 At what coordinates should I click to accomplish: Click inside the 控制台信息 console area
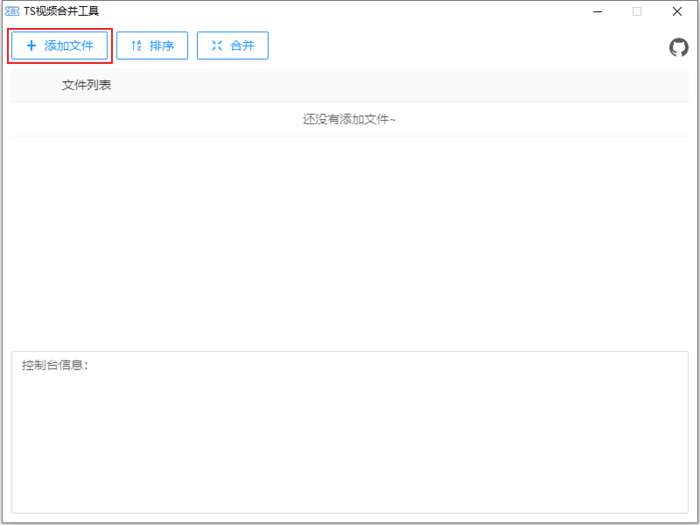click(x=350, y=432)
